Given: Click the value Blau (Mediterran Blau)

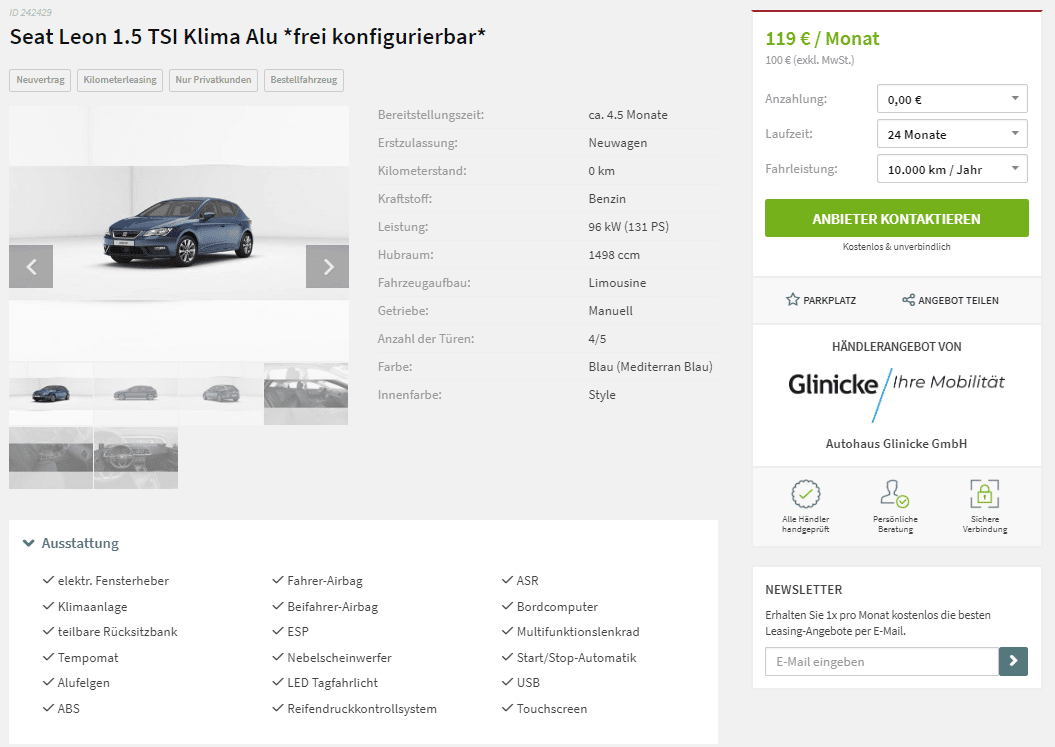Looking at the screenshot, I should [650, 367].
